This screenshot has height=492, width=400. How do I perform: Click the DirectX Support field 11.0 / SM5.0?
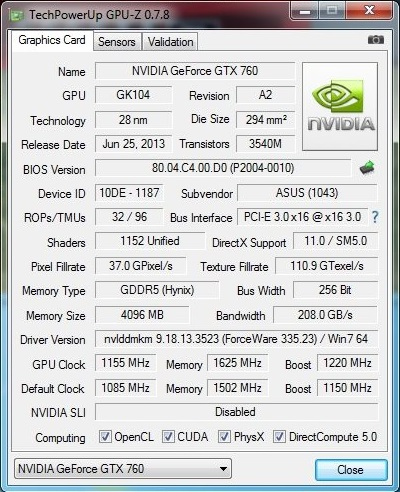pyautogui.click(x=336, y=241)
